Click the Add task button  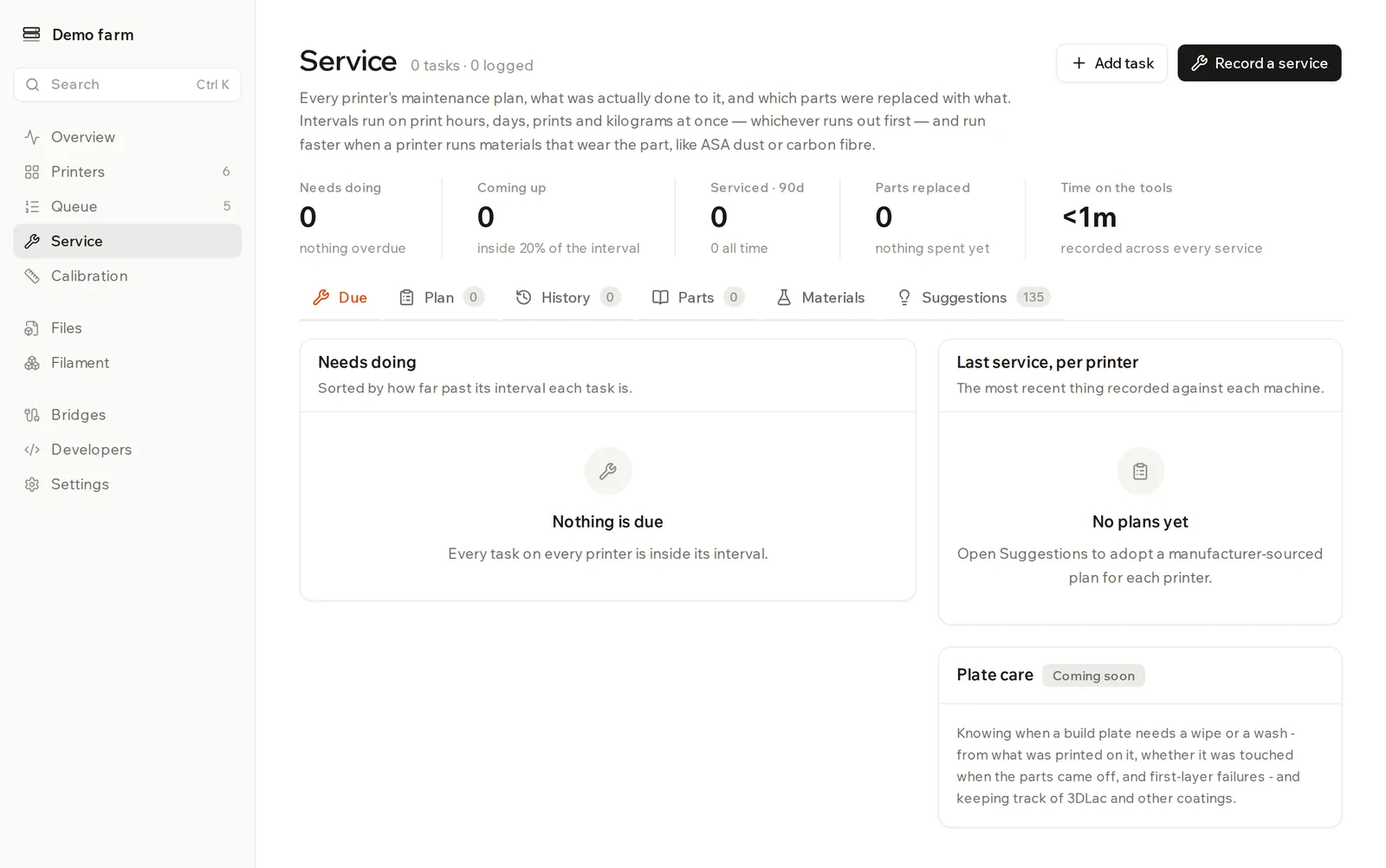pos(1111,63)
